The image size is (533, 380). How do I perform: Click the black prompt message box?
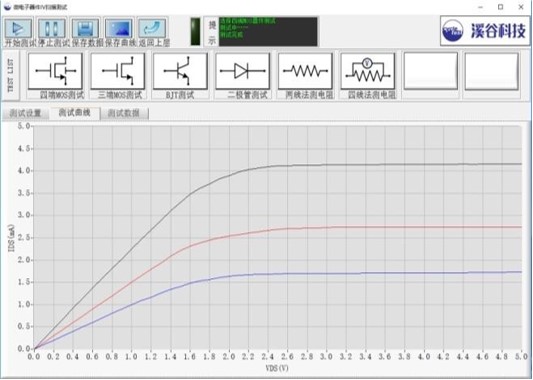click(268, 32)
